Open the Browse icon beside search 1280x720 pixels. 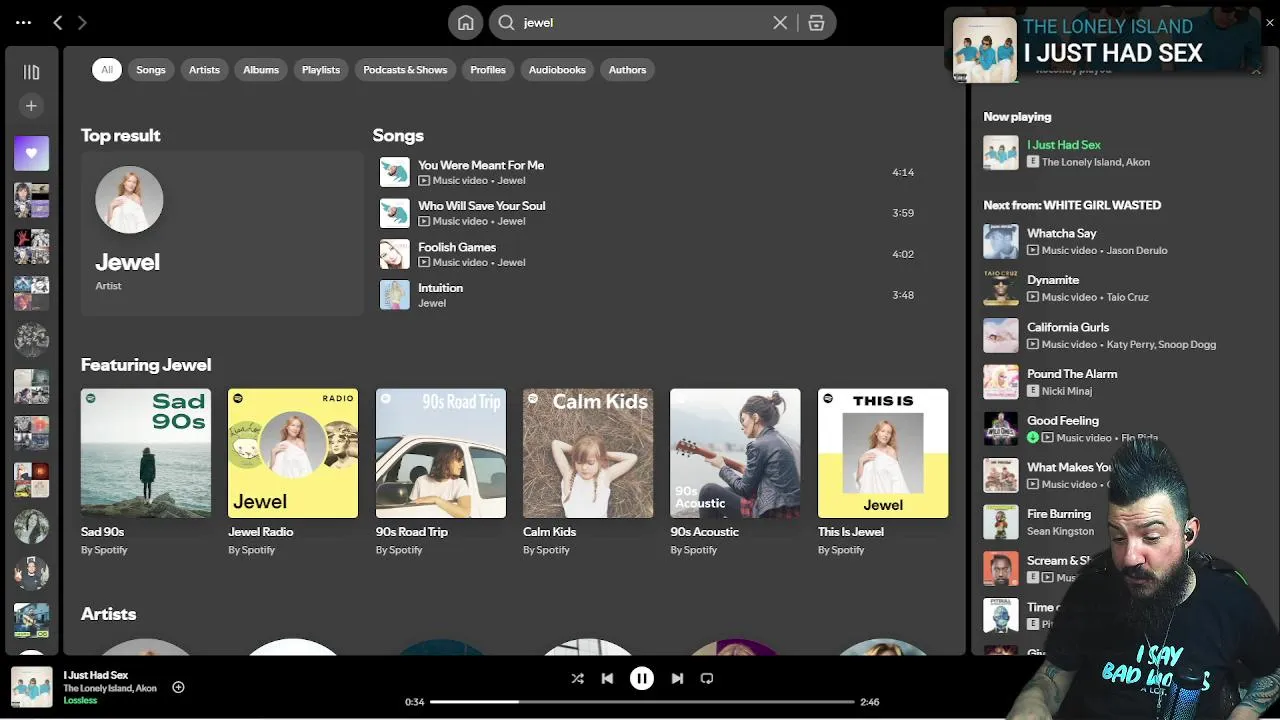[x=816, y=23]
